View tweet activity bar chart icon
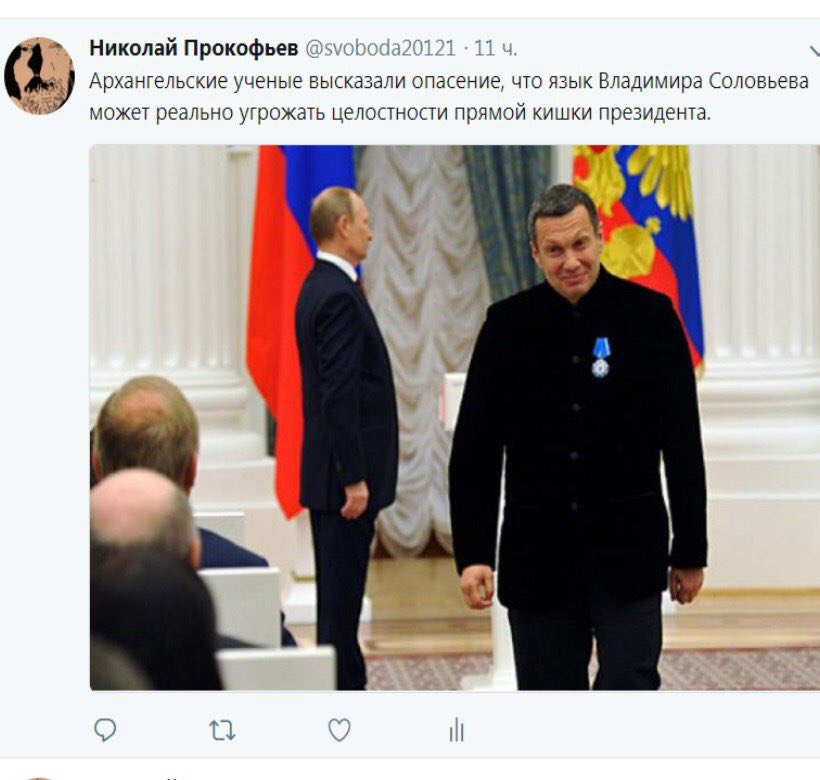Viewport: 820px width, 780px height. click(457, 730)
